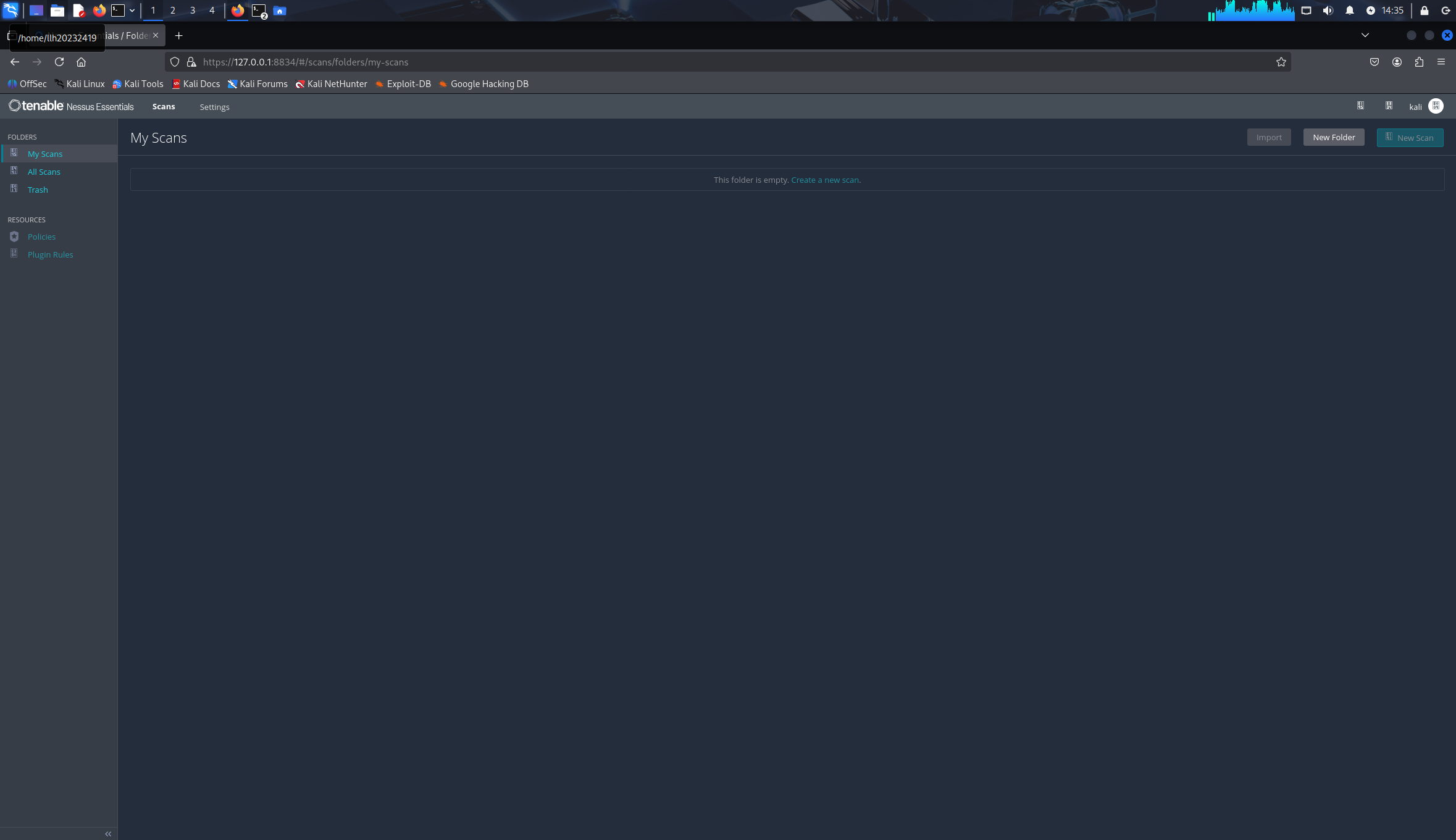Open the Settings tab in Nessus header
1456x840 pixels.
pyautogui.click(x=214, y=107)
